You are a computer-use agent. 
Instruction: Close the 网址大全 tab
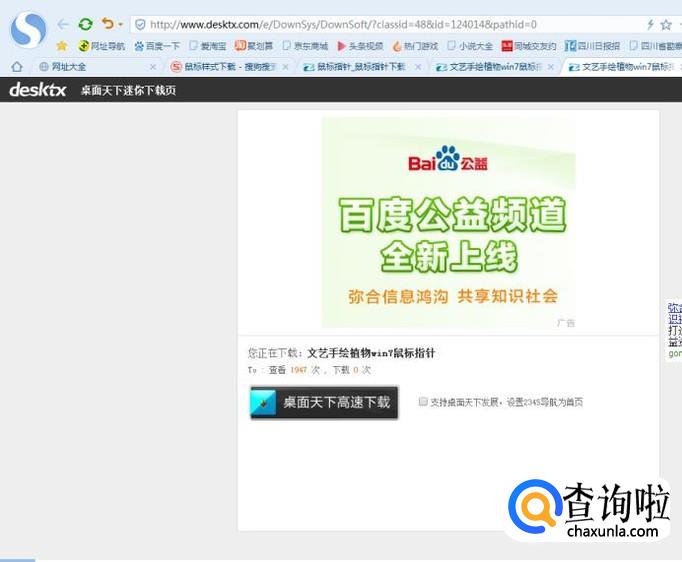click(153, 67)
